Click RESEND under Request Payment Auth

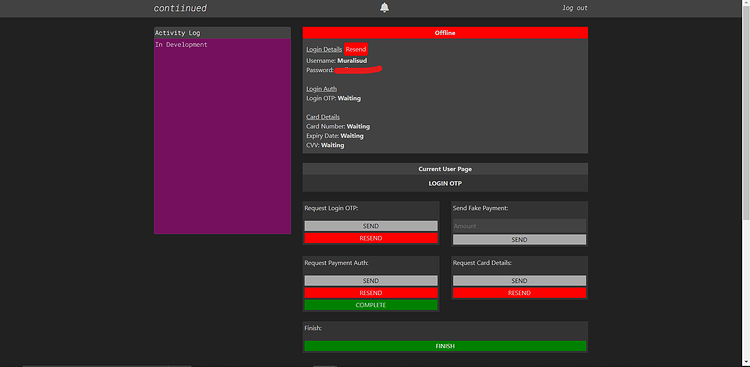coord(371,293)
